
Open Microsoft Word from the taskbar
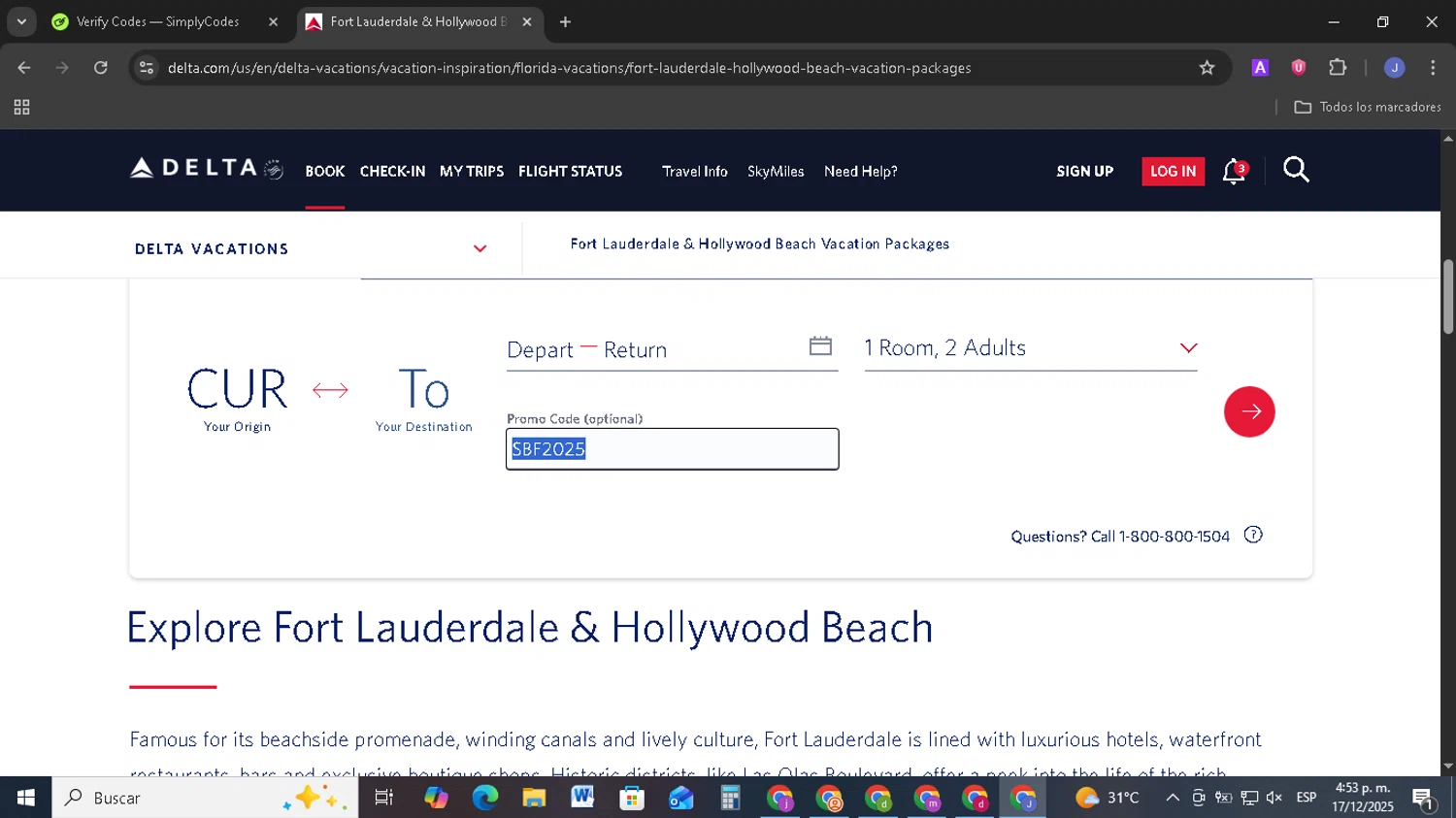click(582, 798)
